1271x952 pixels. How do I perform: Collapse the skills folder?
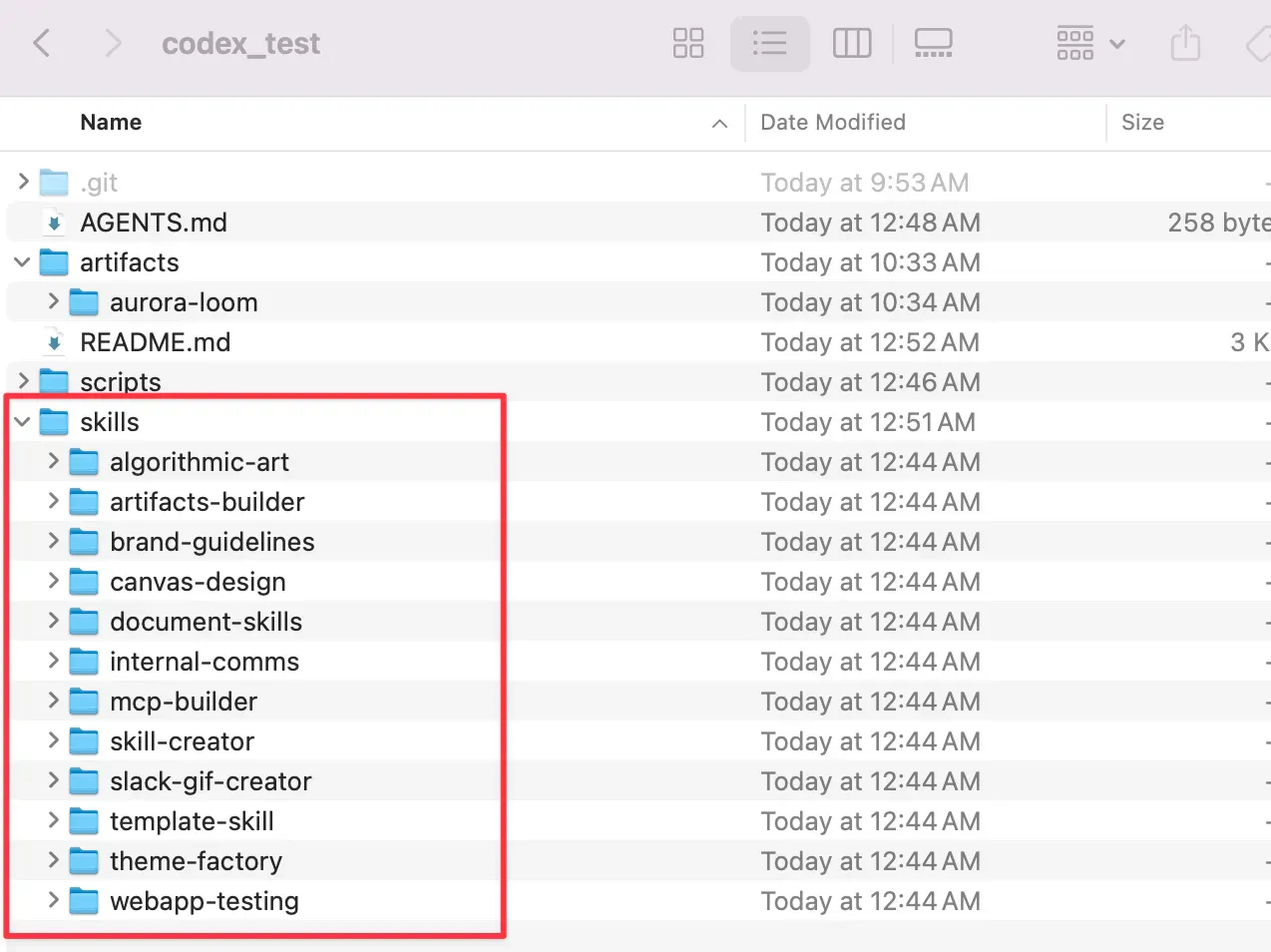(x=23, y=421)
